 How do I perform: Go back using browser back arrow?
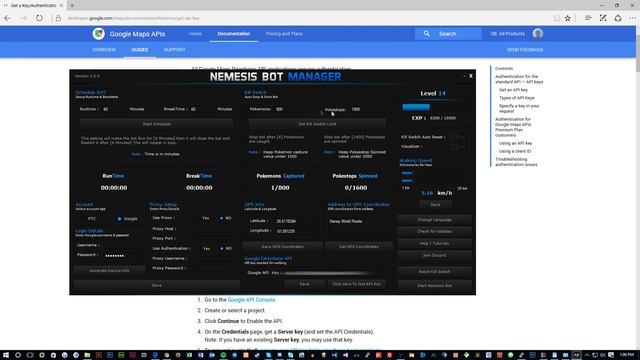pos(8,18)
